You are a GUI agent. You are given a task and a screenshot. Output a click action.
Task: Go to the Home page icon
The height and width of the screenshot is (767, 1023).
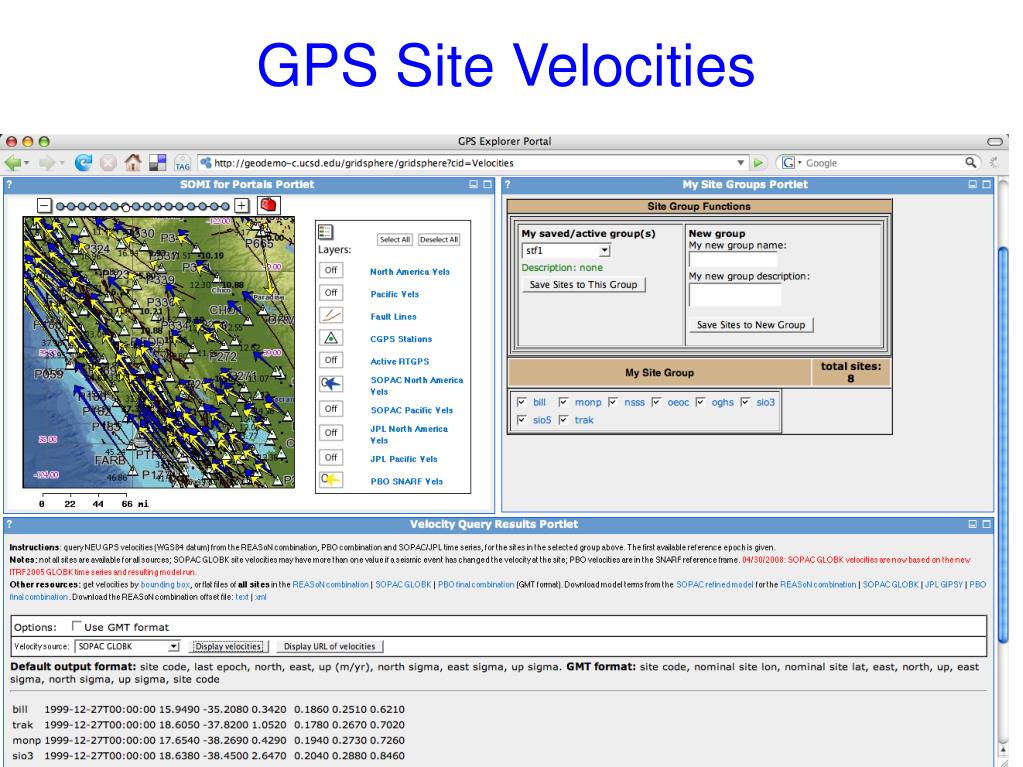click(x=133, y=162)
